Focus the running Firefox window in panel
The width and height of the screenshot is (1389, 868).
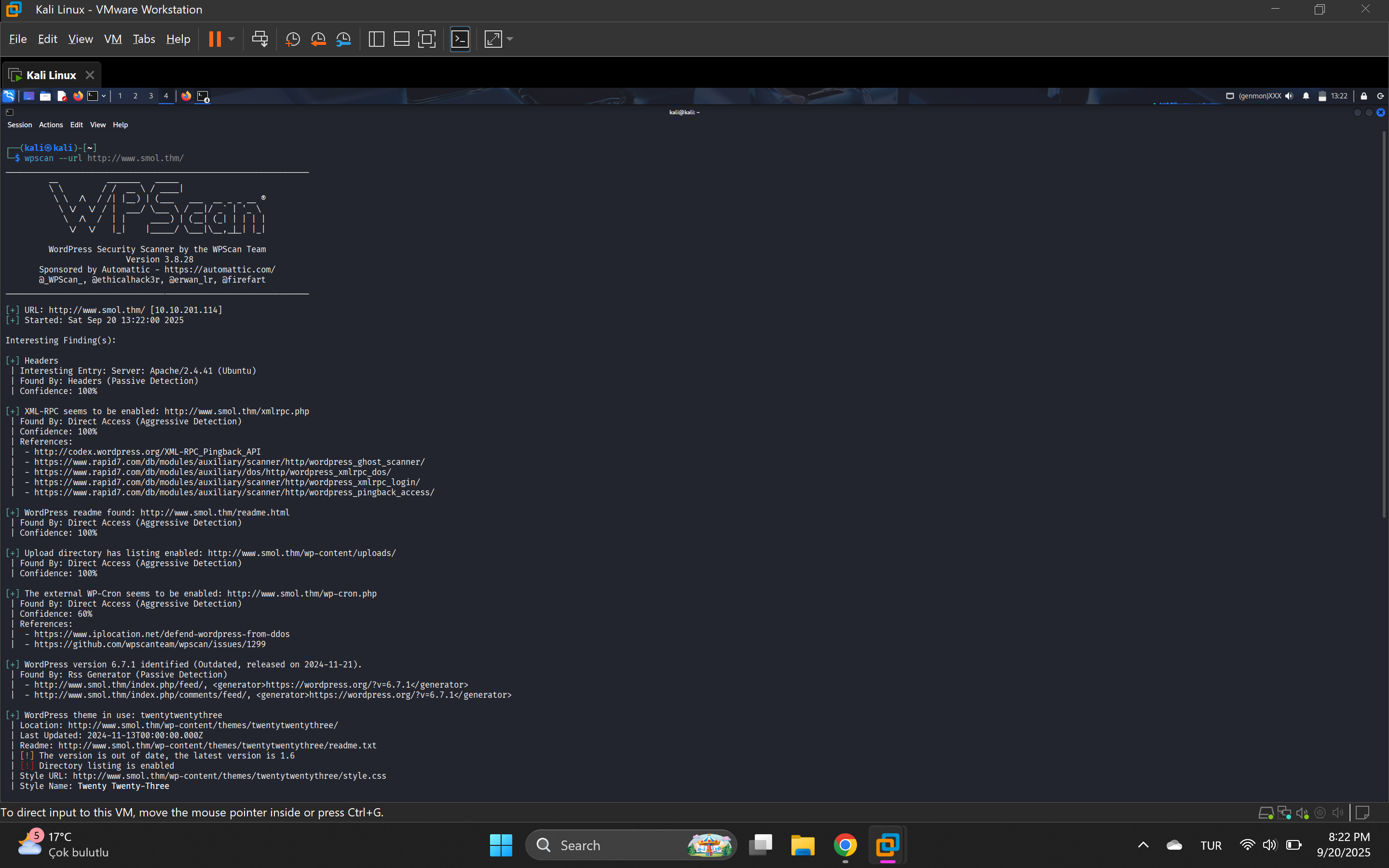pos(186,96)
